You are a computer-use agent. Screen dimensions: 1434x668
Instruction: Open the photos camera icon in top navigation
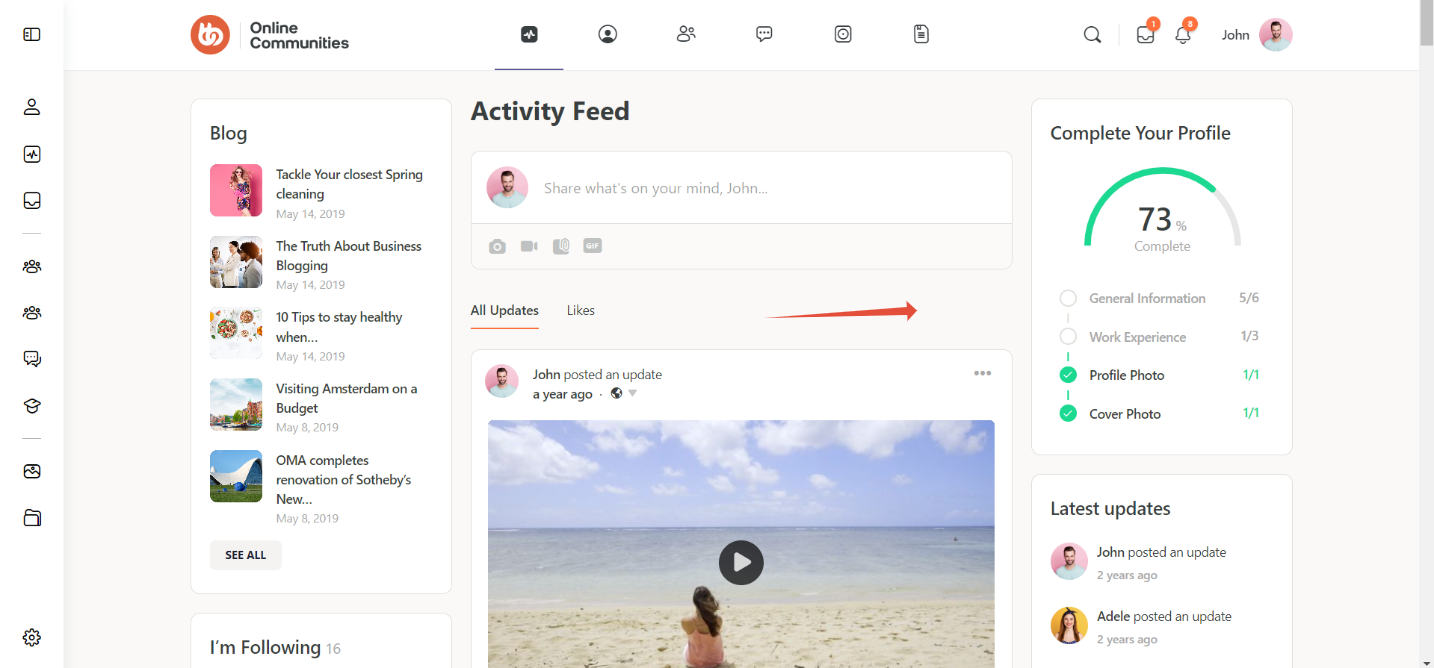pos(843,34)
